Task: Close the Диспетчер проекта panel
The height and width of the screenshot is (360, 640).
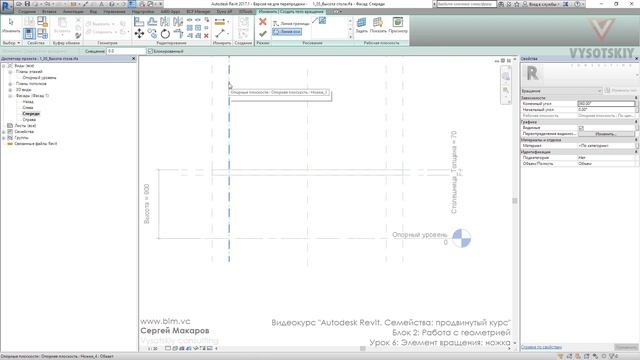Action: tap(133, 59)
